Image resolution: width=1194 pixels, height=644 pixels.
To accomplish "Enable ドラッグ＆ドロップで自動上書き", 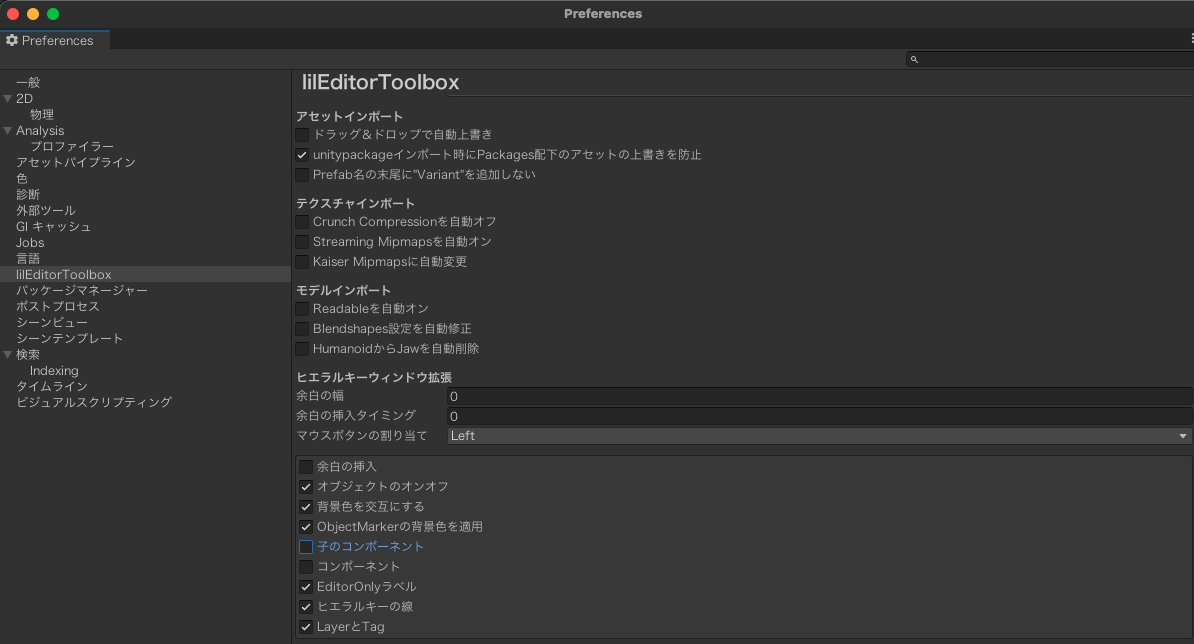I will (302, 134).
